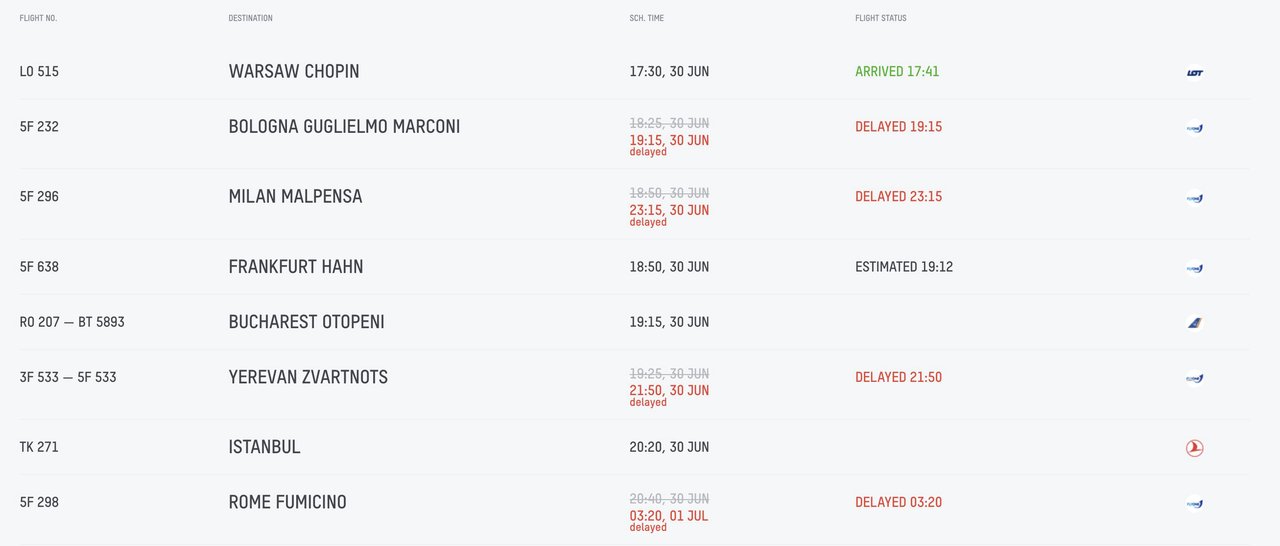Click the Tarom logo on Bucharest Otopeni row

click(1194, 322)
